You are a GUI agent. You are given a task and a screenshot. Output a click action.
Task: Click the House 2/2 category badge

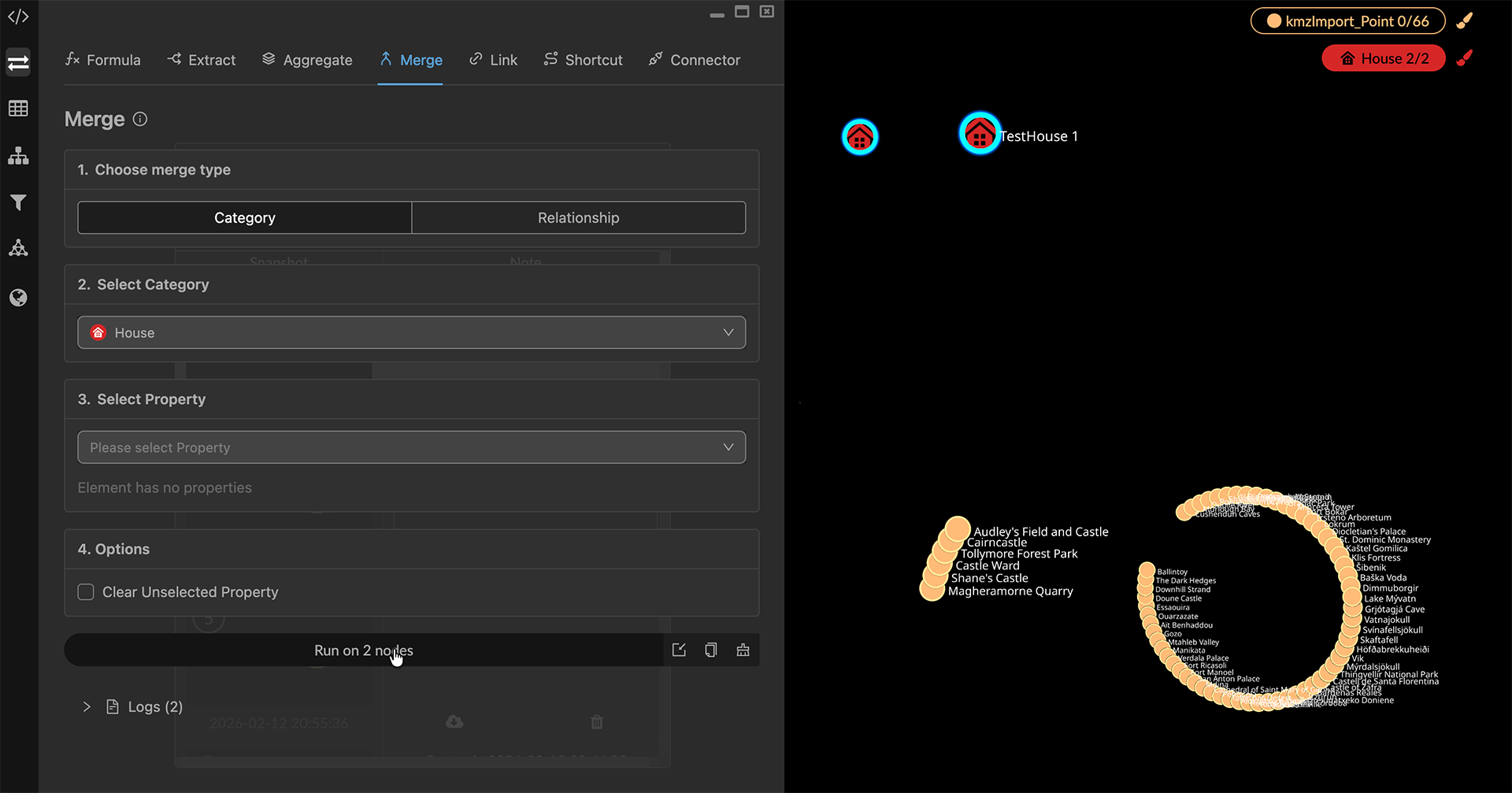tap(1383, 58)
